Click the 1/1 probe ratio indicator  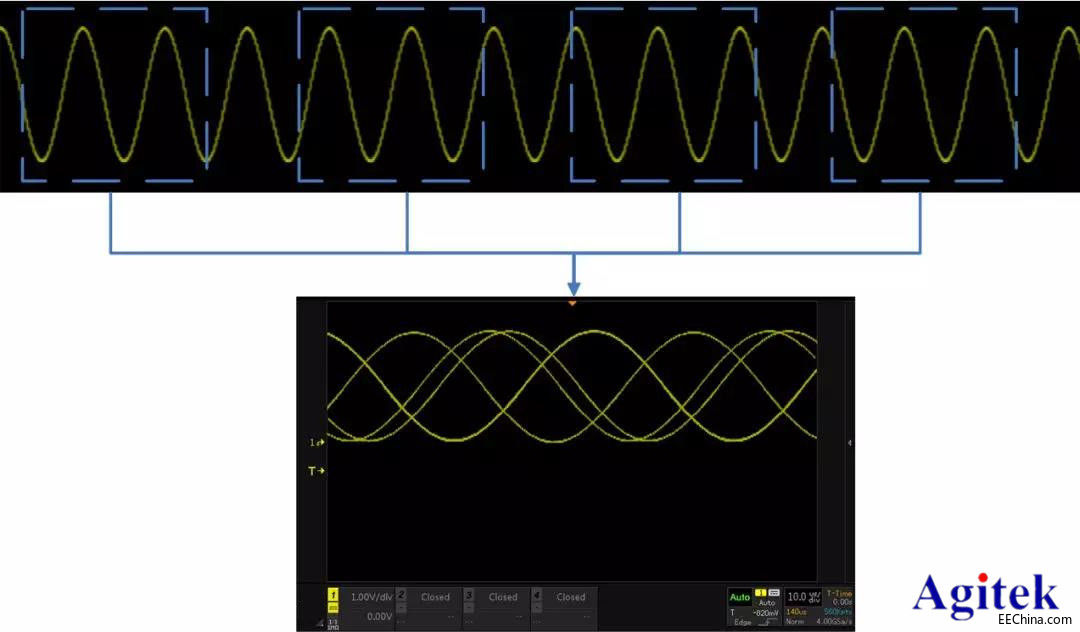pos(333,624)
